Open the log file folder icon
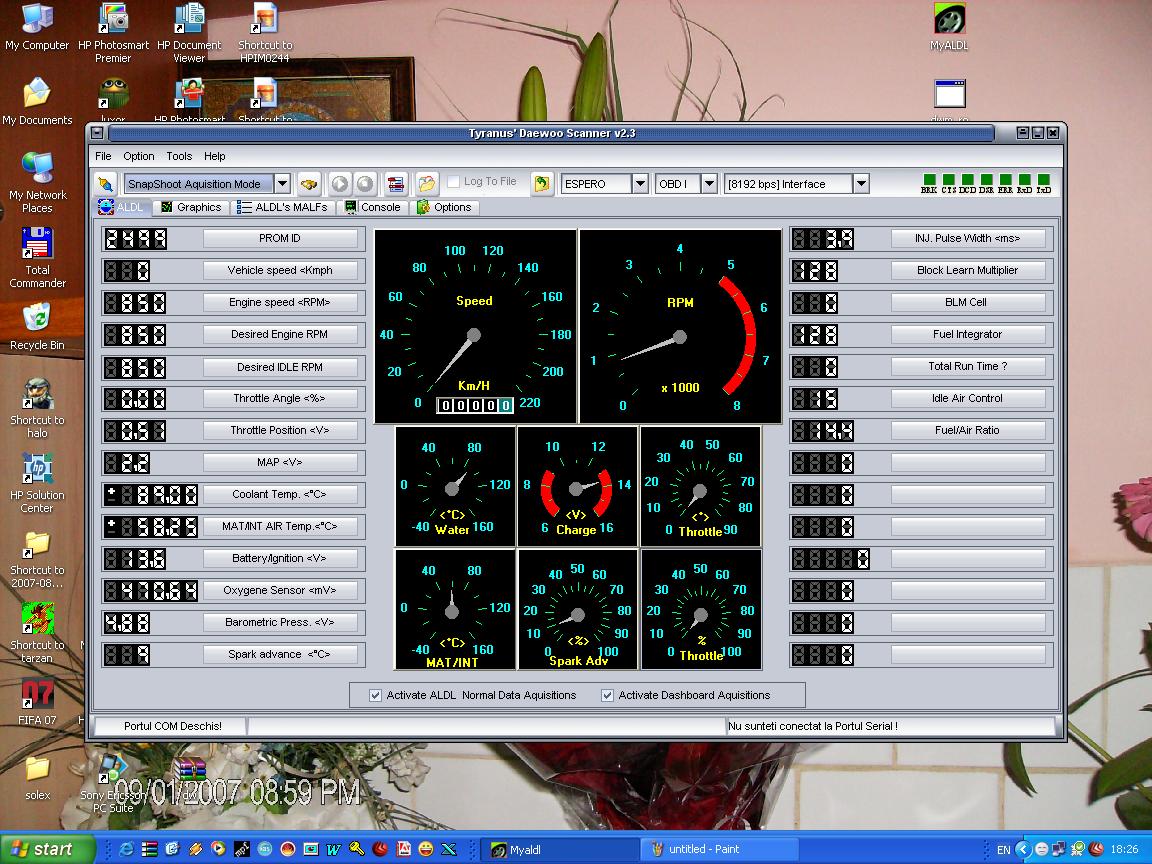The width and height of the screenshot is (1152, 864). point(427,184)
